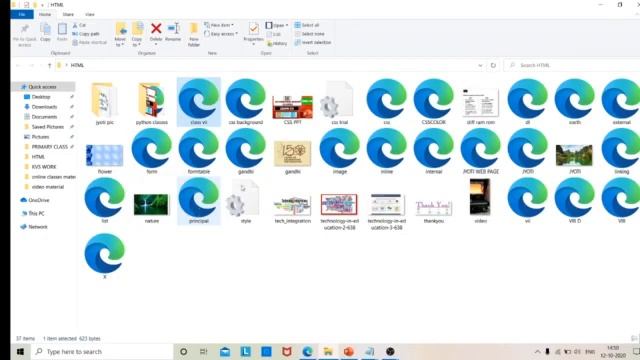
Task: Select the 'list' Edge file
Action: pyautogui.click(x=104, y=201)
